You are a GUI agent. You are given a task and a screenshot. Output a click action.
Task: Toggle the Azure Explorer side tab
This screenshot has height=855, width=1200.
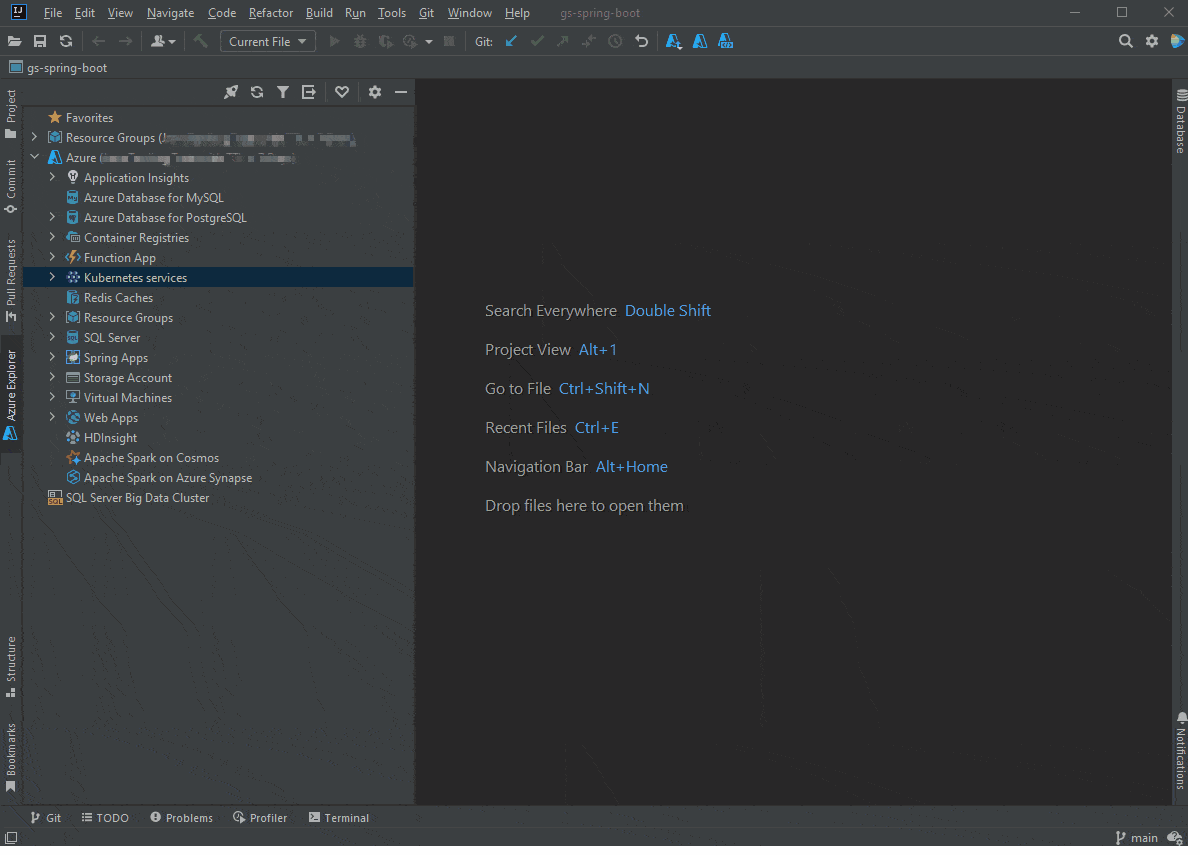point(11,395)
